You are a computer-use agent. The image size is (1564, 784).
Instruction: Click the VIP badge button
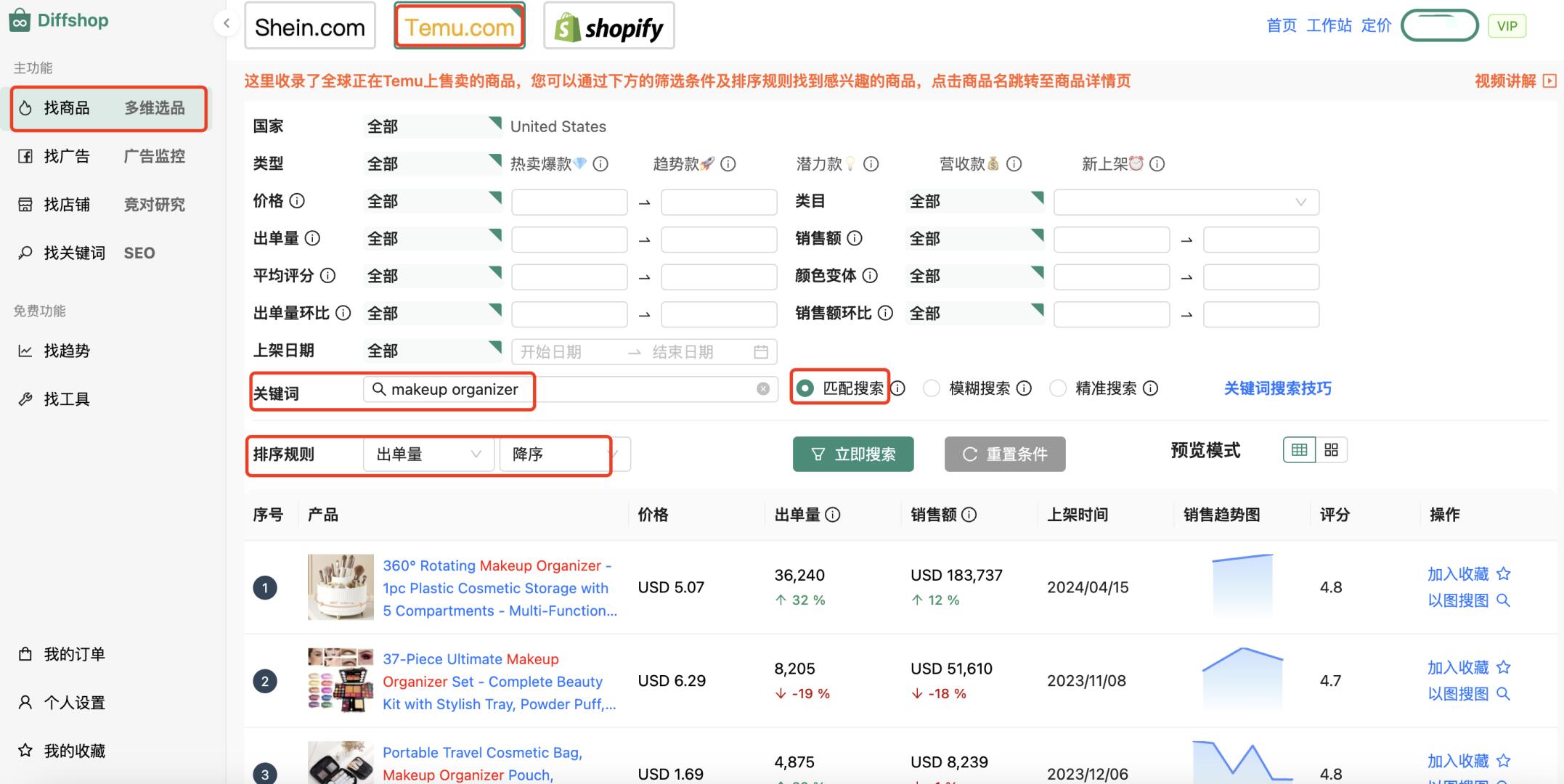coord(1507,26)
